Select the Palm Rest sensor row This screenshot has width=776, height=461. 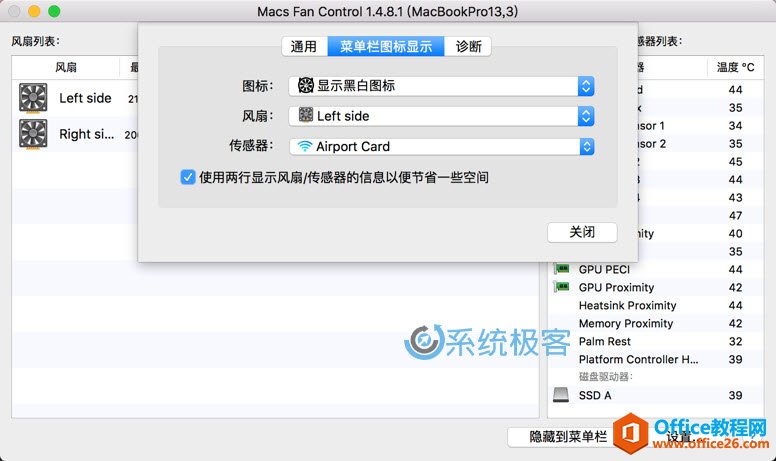(x=655, y=341)
